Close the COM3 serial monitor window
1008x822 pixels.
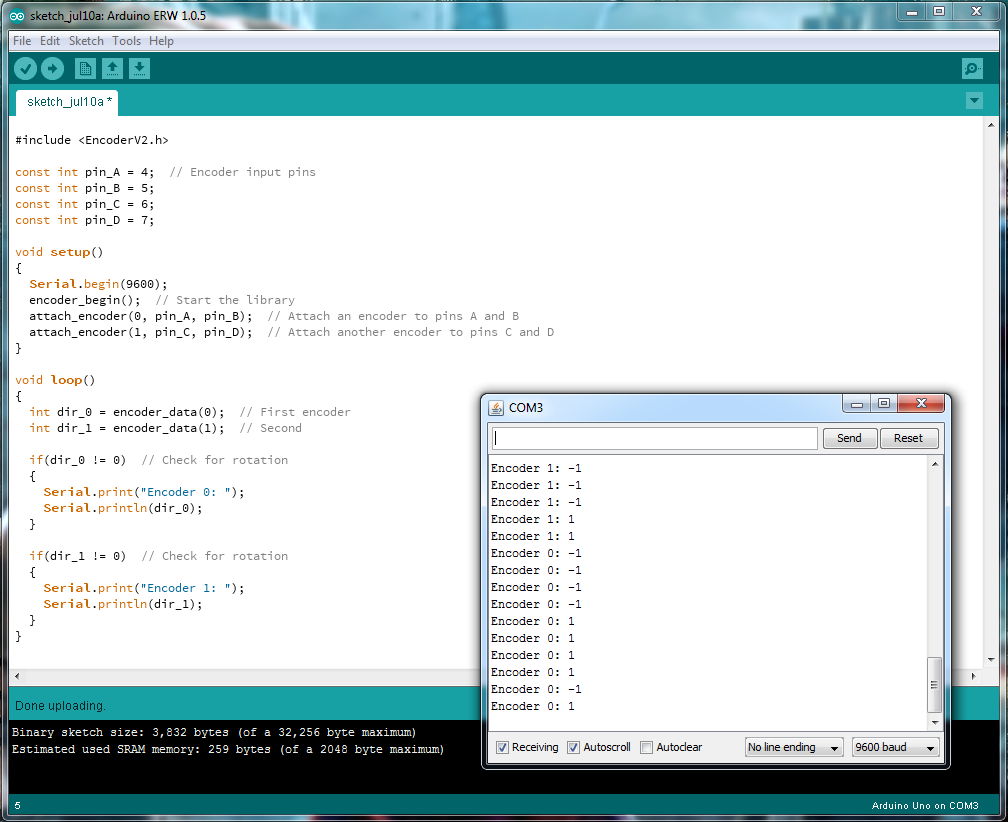[x=921, y=404]
